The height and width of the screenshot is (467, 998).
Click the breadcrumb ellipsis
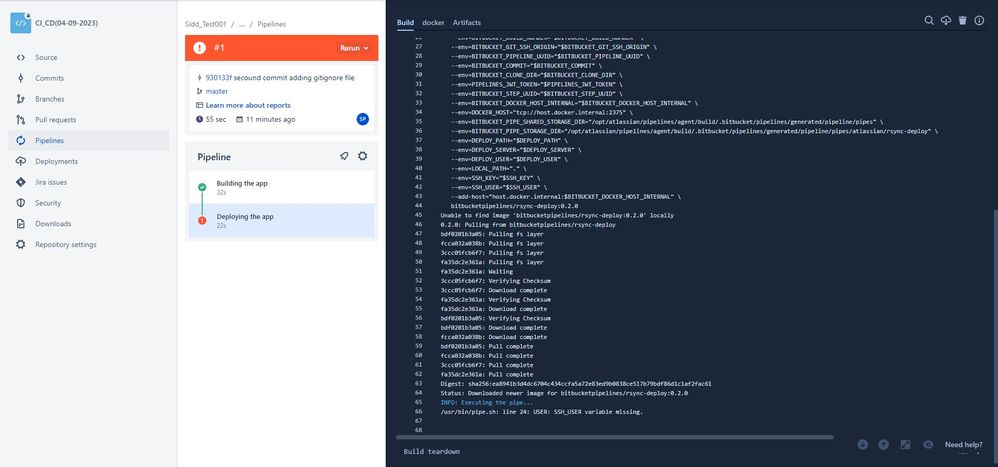(242, 24)
